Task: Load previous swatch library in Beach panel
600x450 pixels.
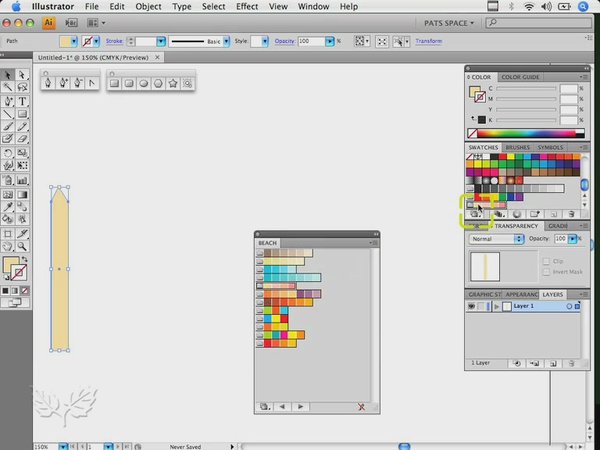Action: 283,407
